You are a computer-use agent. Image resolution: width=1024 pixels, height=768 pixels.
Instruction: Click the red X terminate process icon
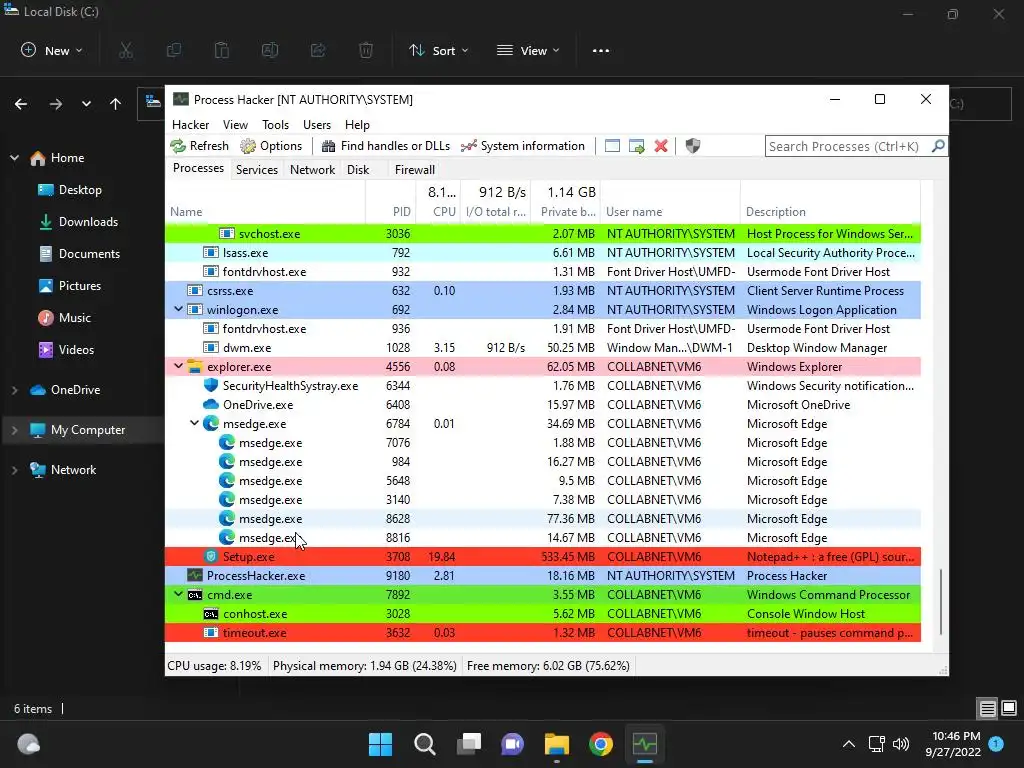[x=661, y=146]
